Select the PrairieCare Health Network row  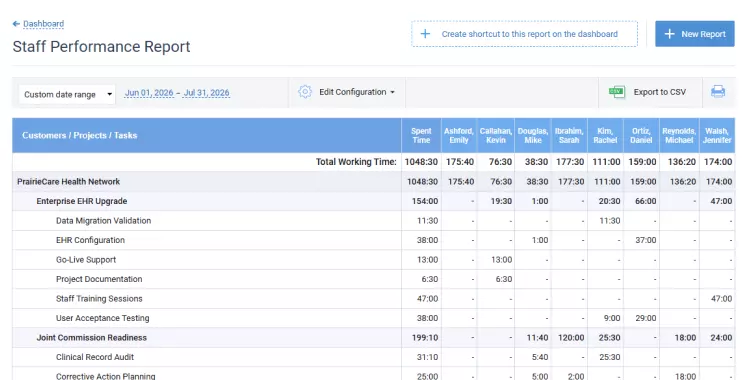coord(374,181)
